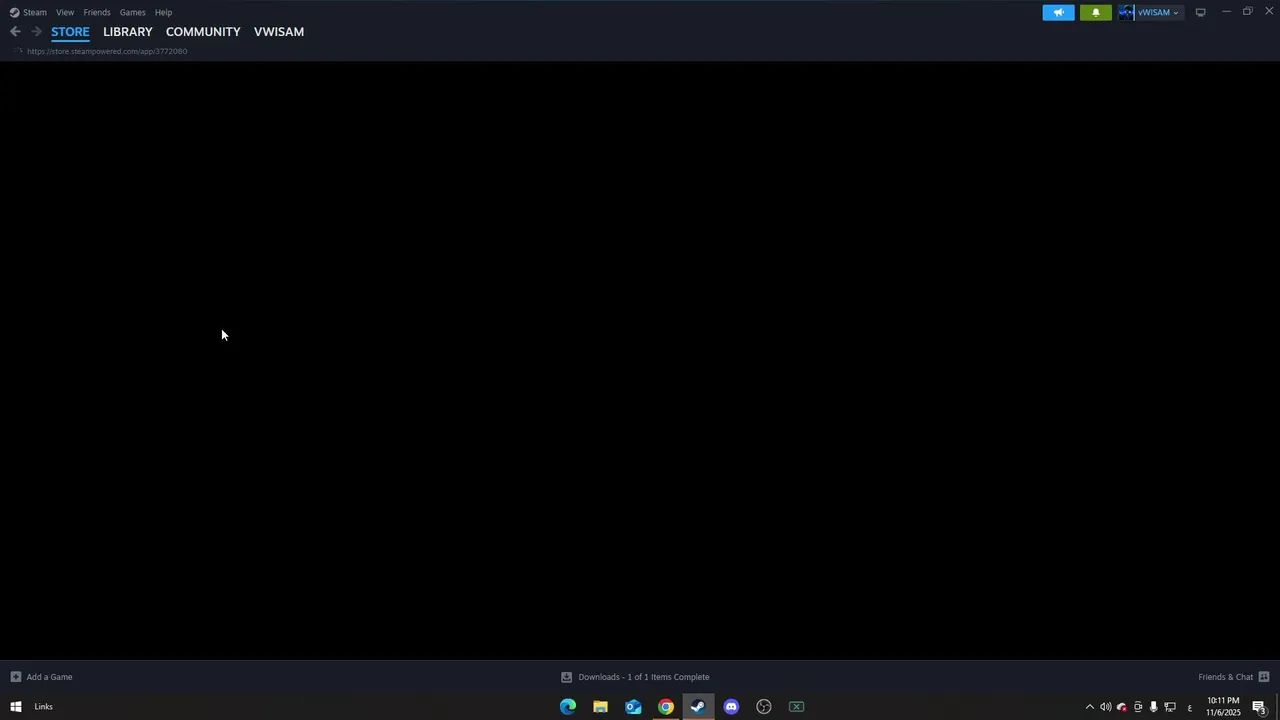Go forward with the forward arrow

tap(36, 32)
